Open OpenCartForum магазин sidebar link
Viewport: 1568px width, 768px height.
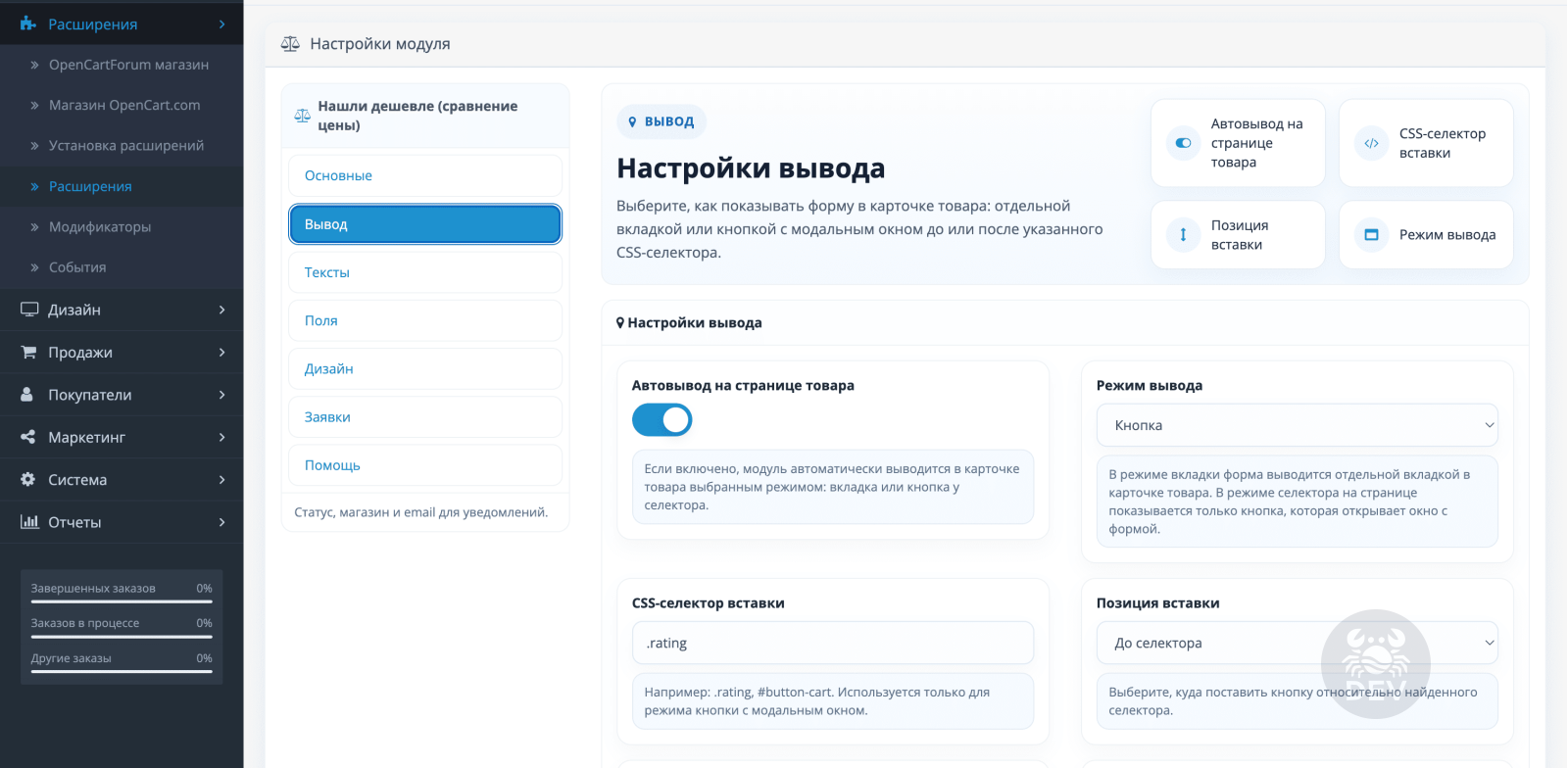tap(128, 65)
